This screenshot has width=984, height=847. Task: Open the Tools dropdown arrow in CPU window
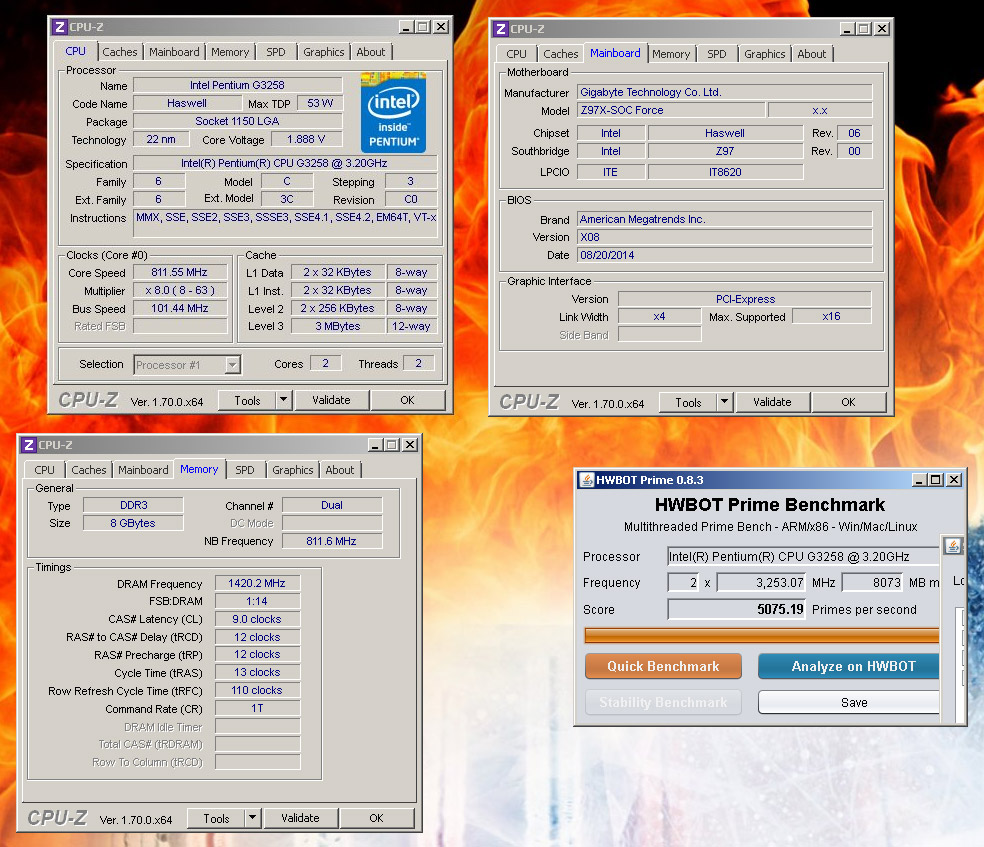tap(284, 400)
